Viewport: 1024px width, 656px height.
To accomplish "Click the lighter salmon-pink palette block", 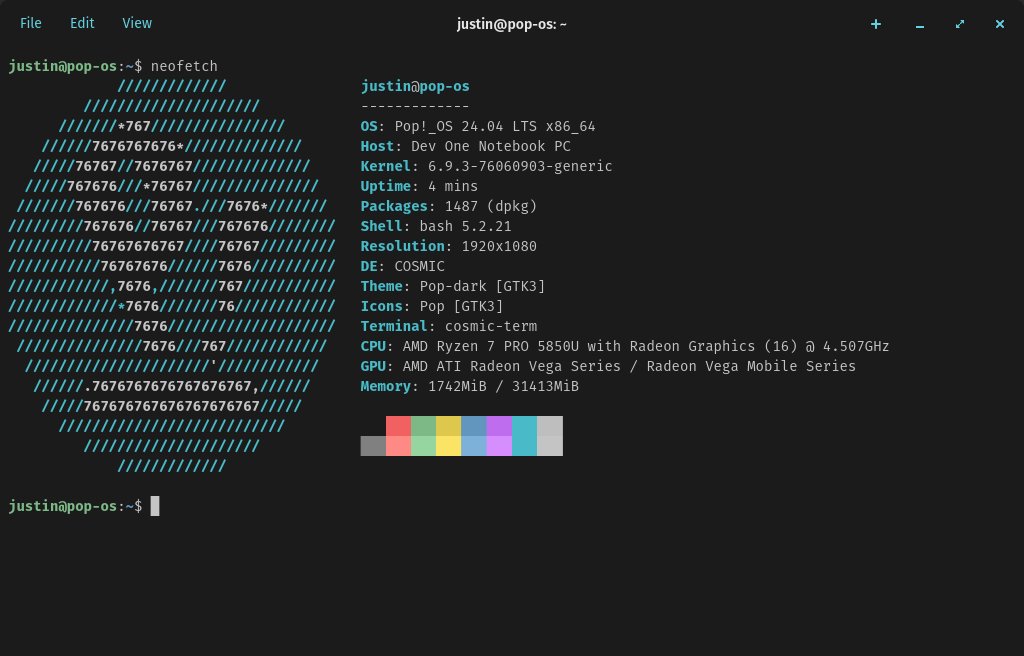I will (x=398, y=446).
